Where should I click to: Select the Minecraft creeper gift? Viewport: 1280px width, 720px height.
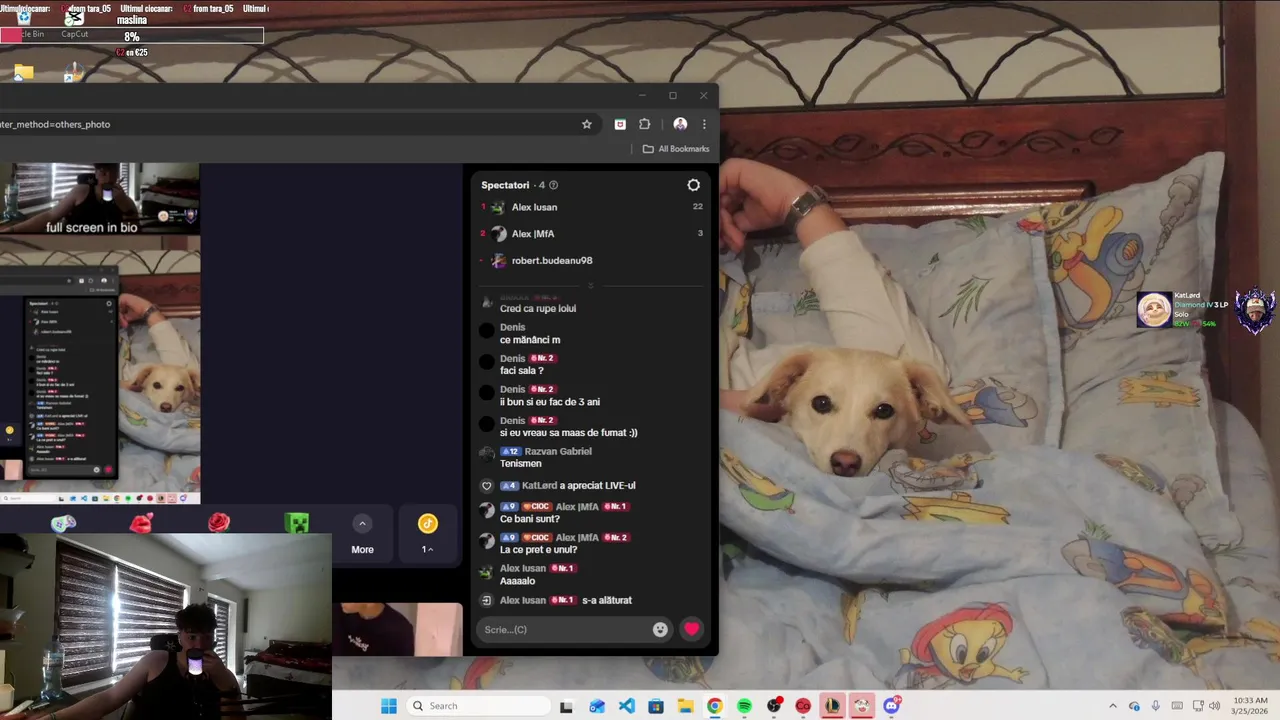point(297,523)
